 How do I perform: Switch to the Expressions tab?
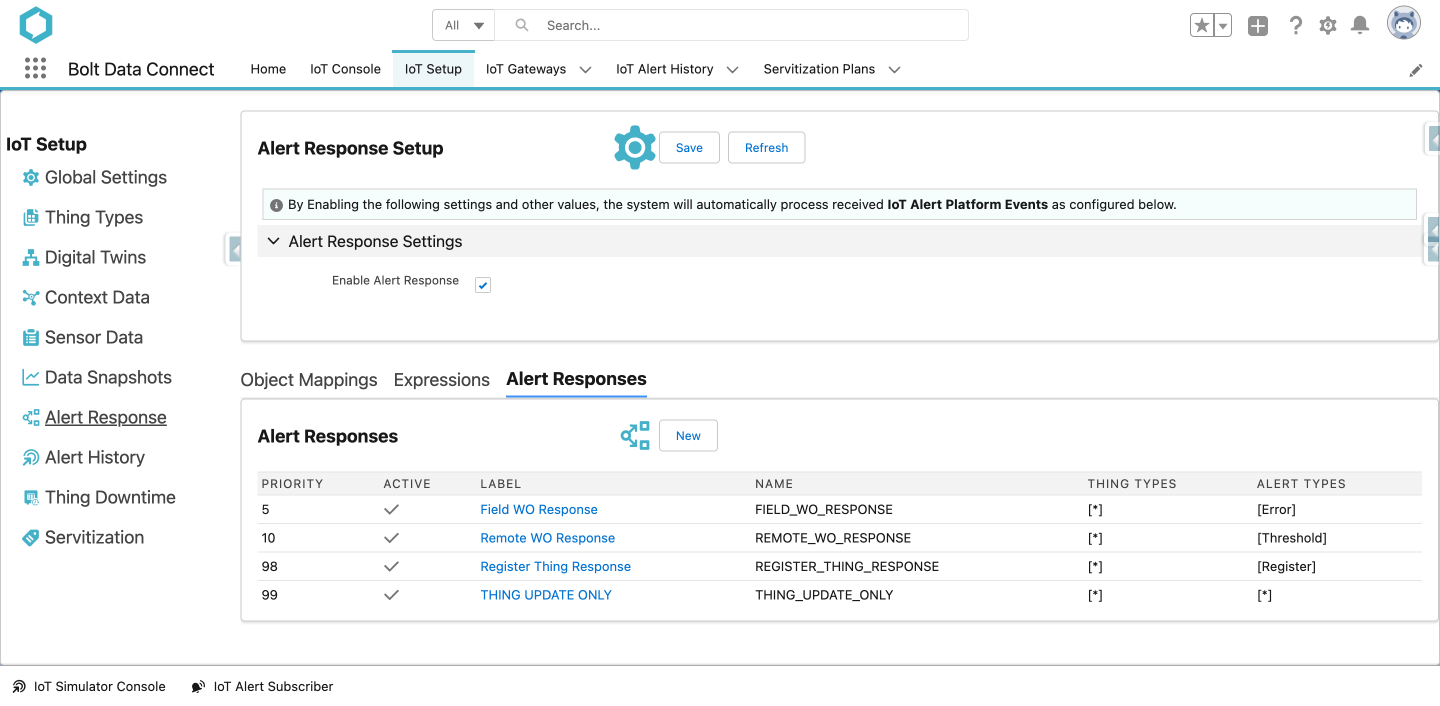point(442,380)
